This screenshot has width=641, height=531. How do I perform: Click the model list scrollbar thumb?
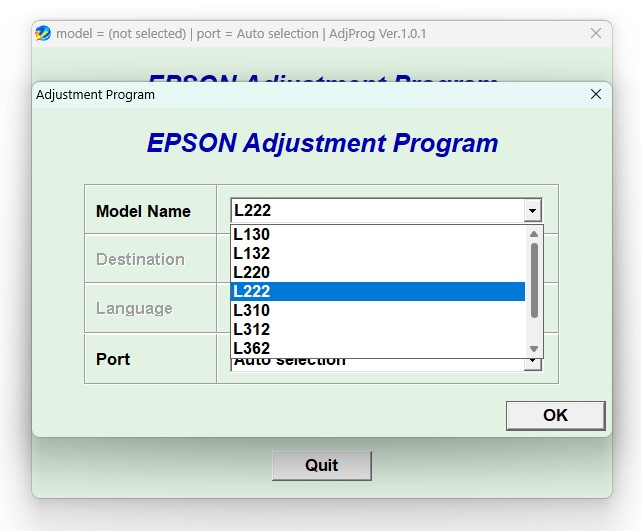pyautogui.click(x=534, y=280)
